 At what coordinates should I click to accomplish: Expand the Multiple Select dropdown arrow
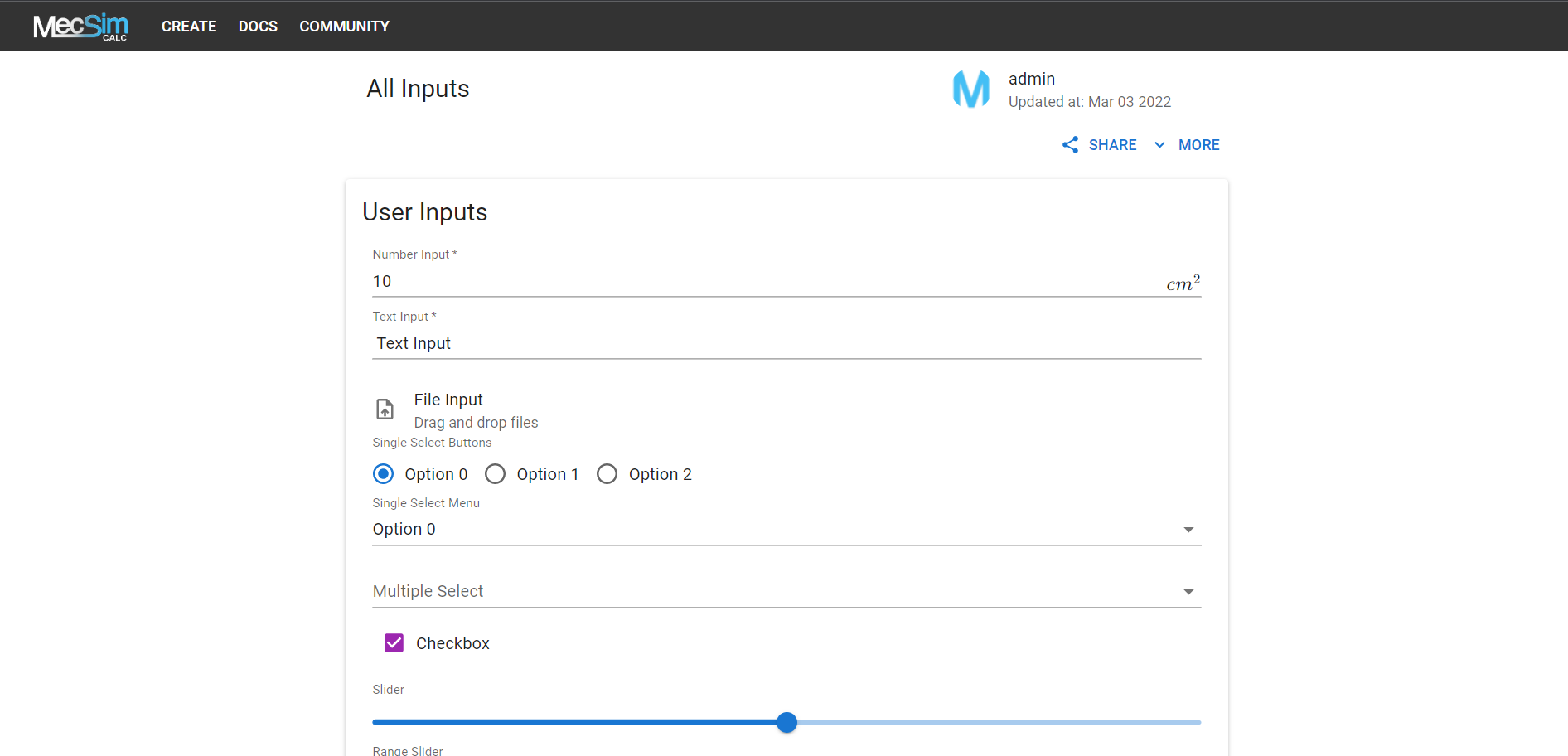point(1188,592)
